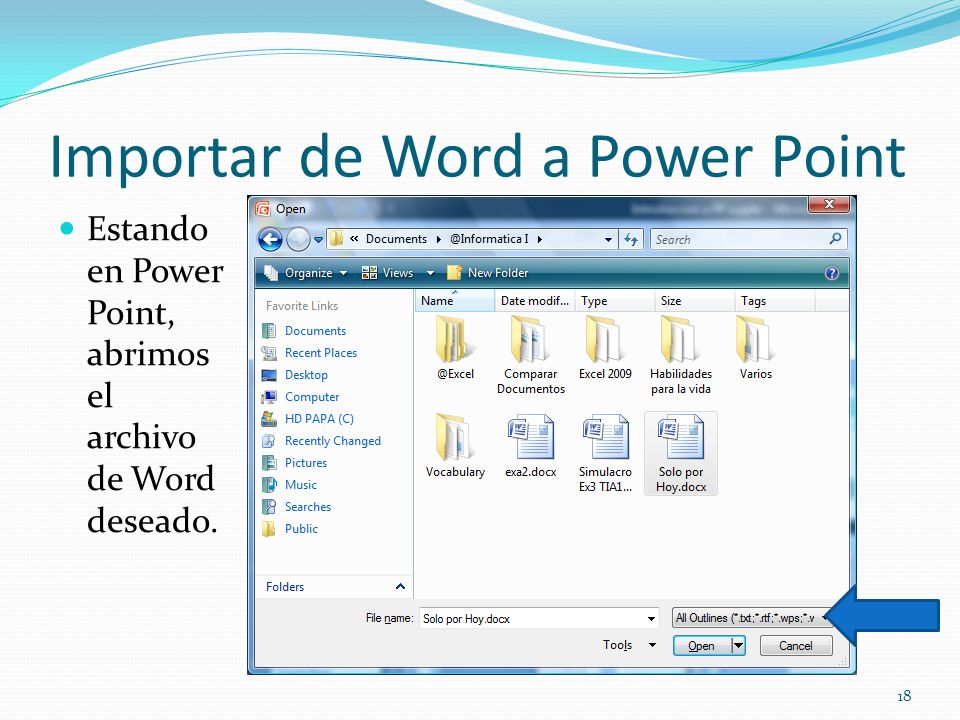Open the Organize menu
The image size is (960, 720).
[306, 273]
